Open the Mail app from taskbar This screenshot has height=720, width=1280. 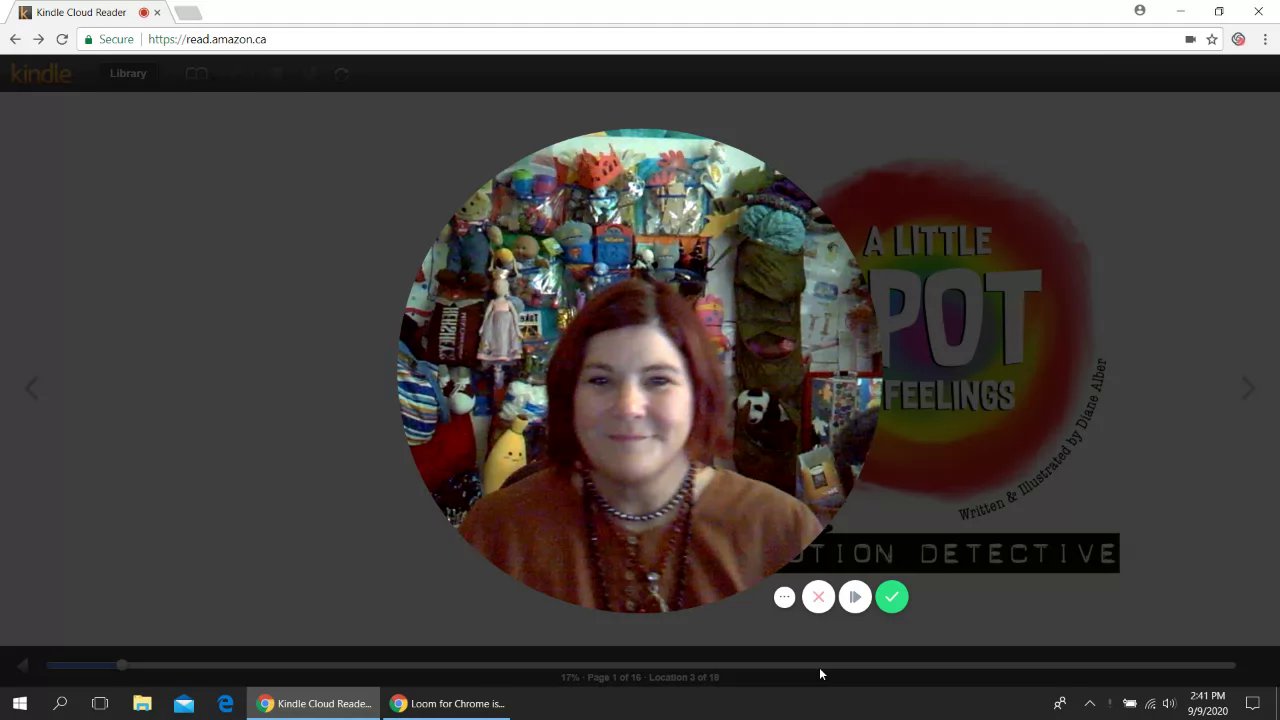point(184,703)
